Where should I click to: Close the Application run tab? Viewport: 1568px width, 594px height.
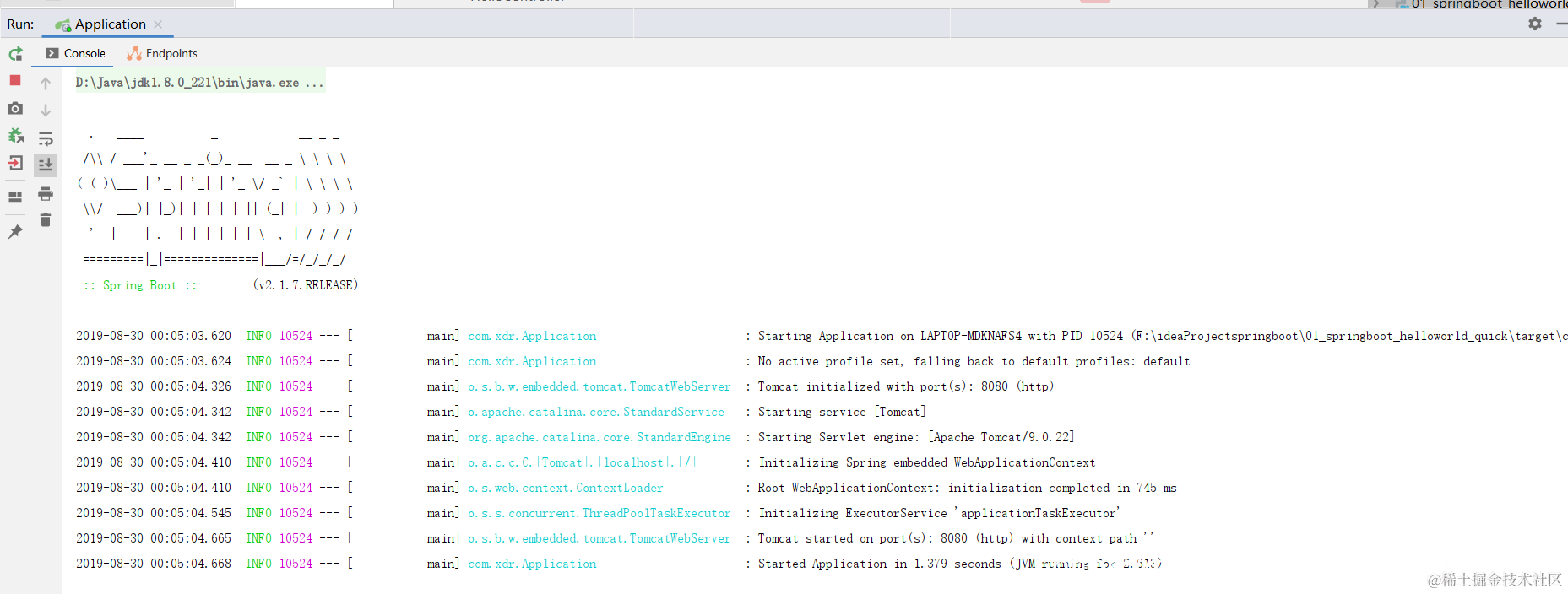pyautogui.click(x=158, y=24)
